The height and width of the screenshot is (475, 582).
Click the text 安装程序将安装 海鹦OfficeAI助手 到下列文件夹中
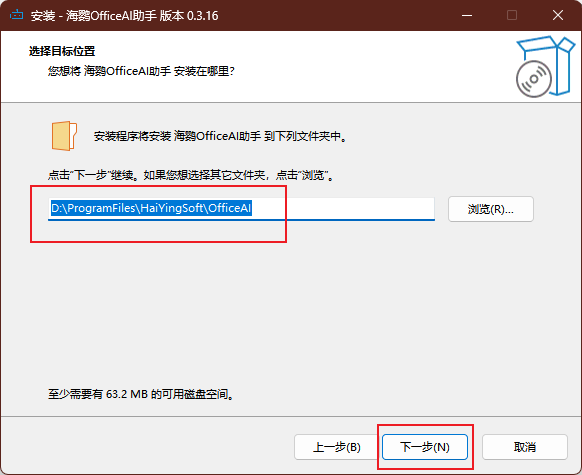click(x=220, y=136)
